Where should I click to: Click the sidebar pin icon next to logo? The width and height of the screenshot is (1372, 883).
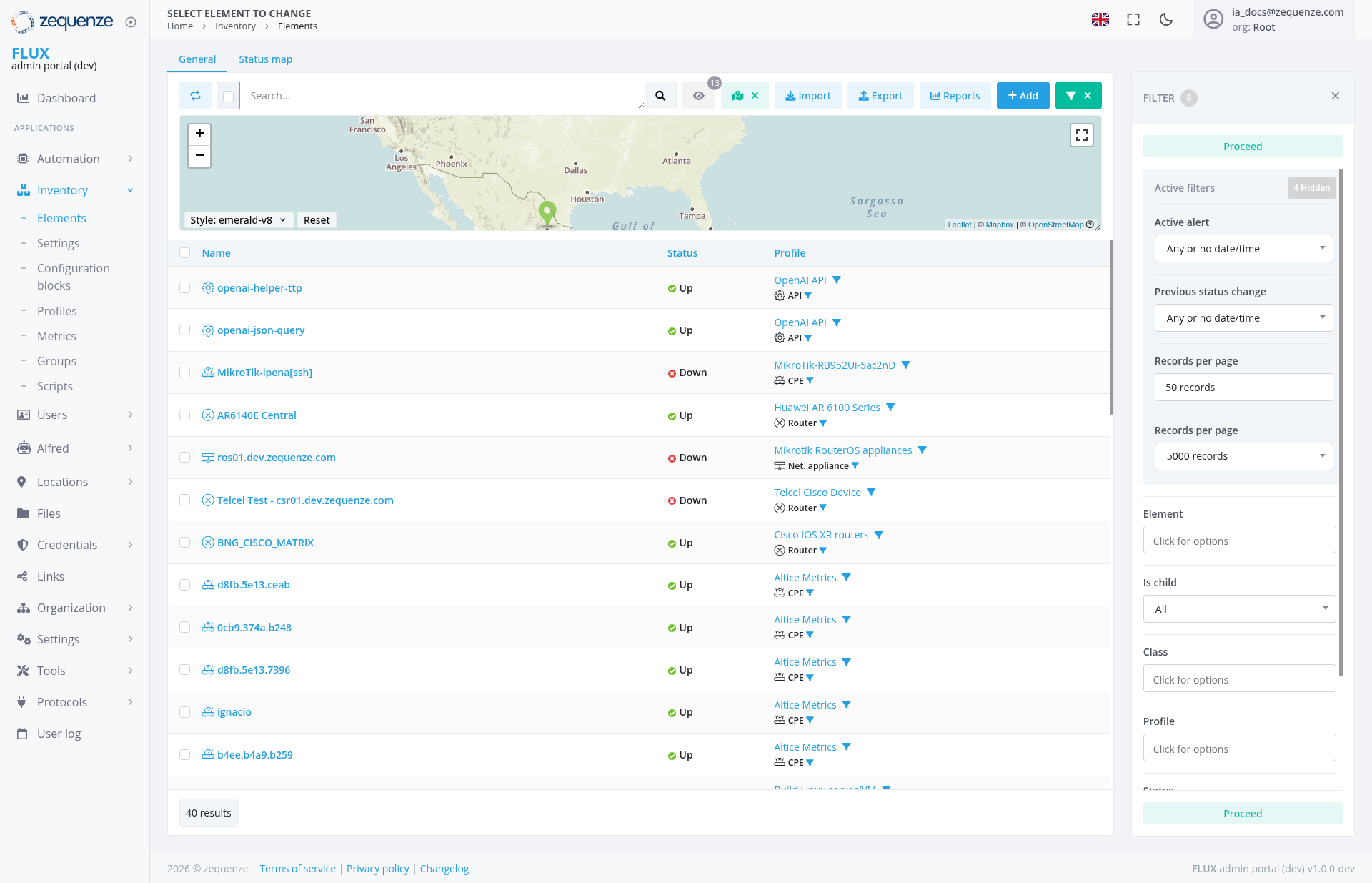(x=131, y=22)
